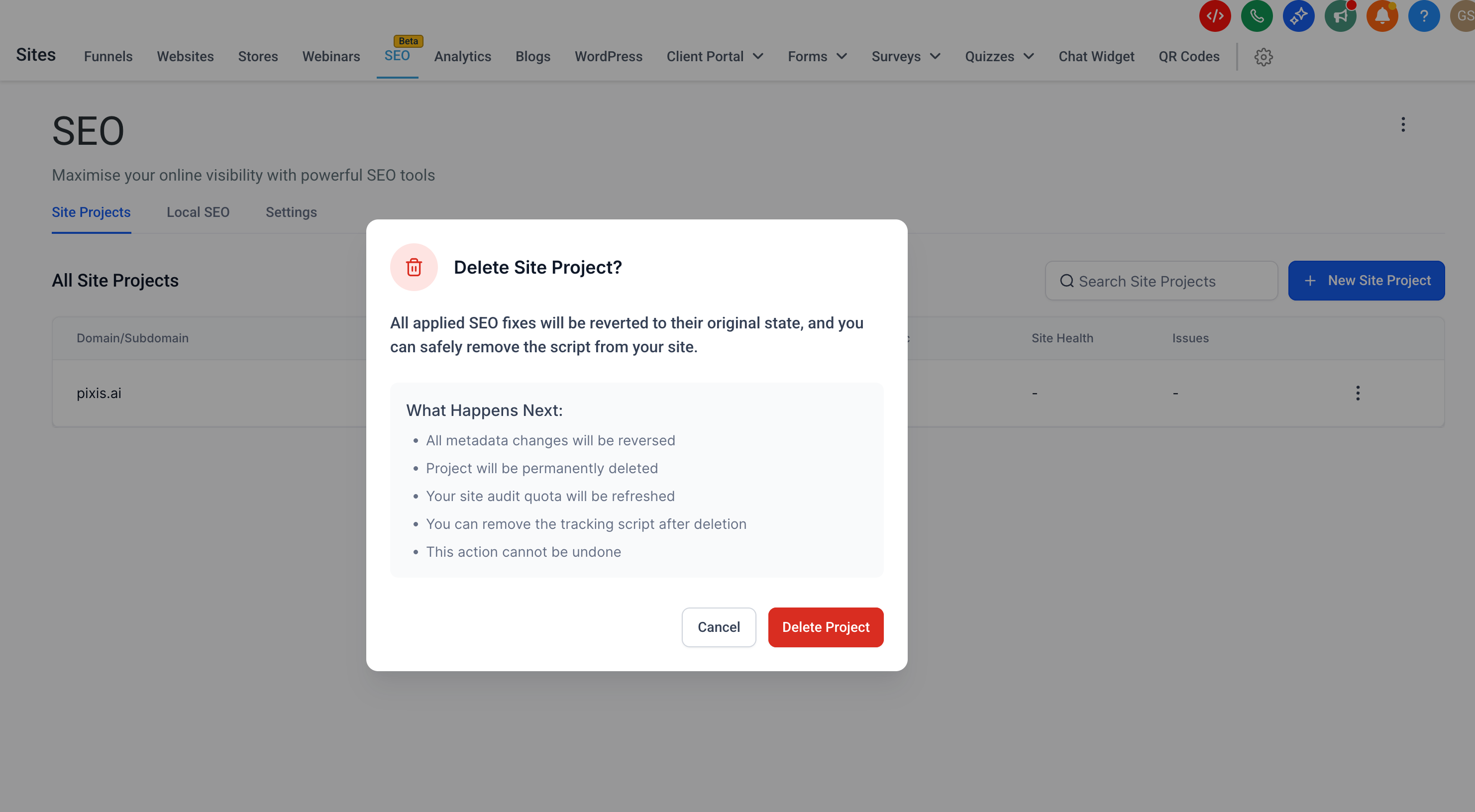Go to the Analytics menu item
This screenshot has width=1475, height=812.
462,57
